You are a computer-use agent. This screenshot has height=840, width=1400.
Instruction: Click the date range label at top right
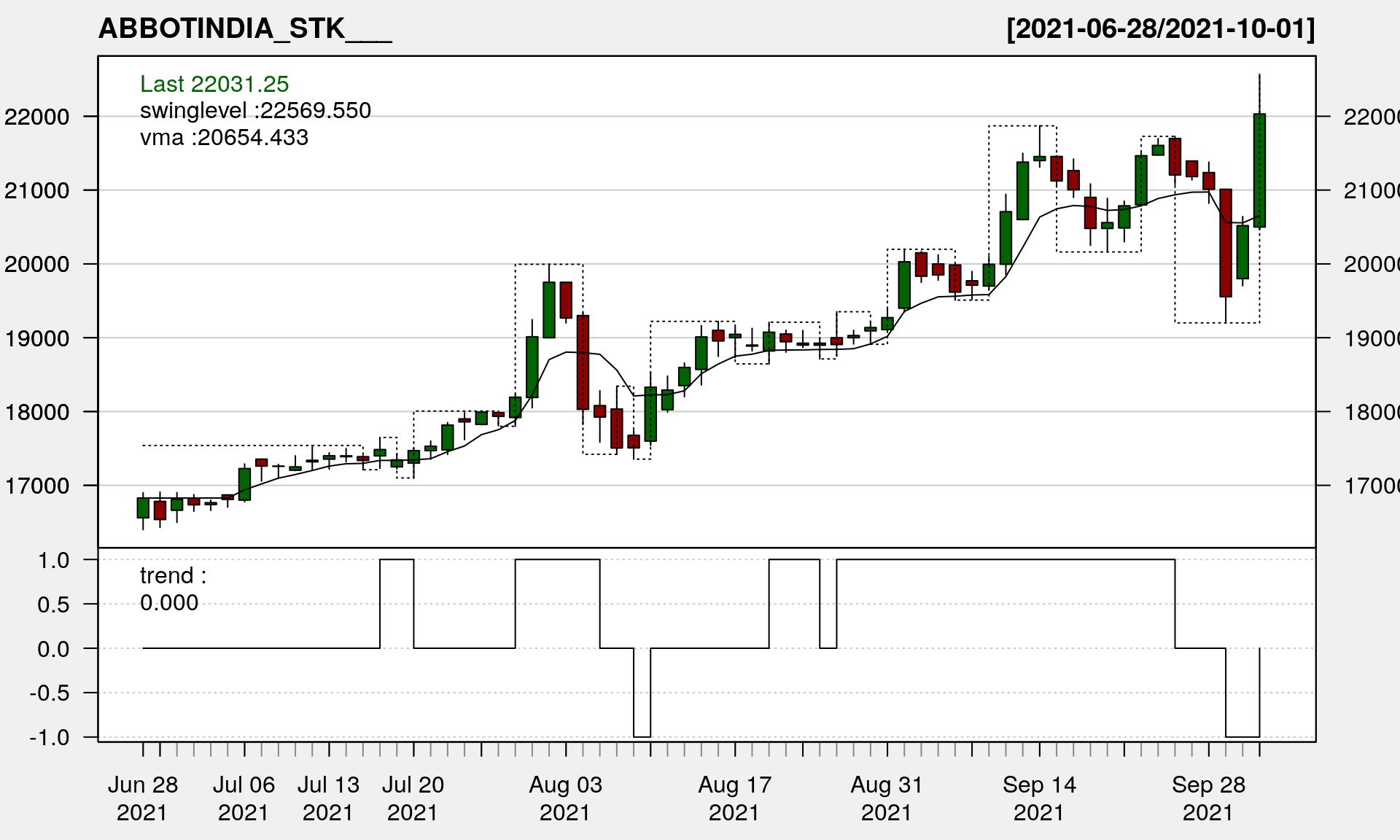[1160, 29]
